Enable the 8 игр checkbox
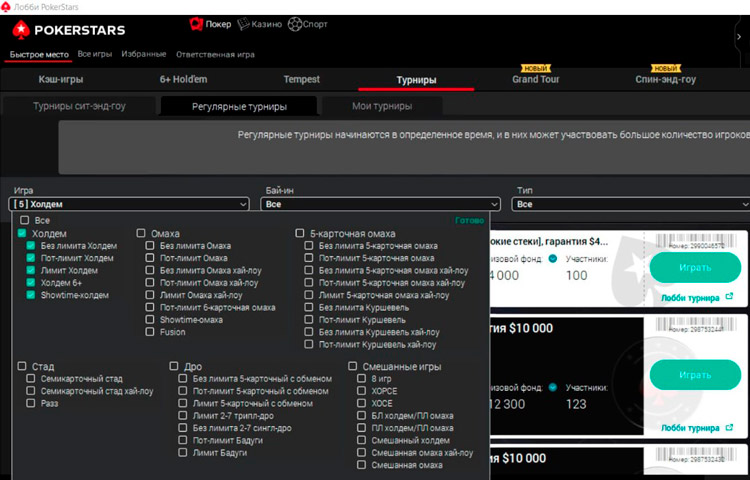The width and height of the screenshot is (750, 480). (x=362, y=378)
